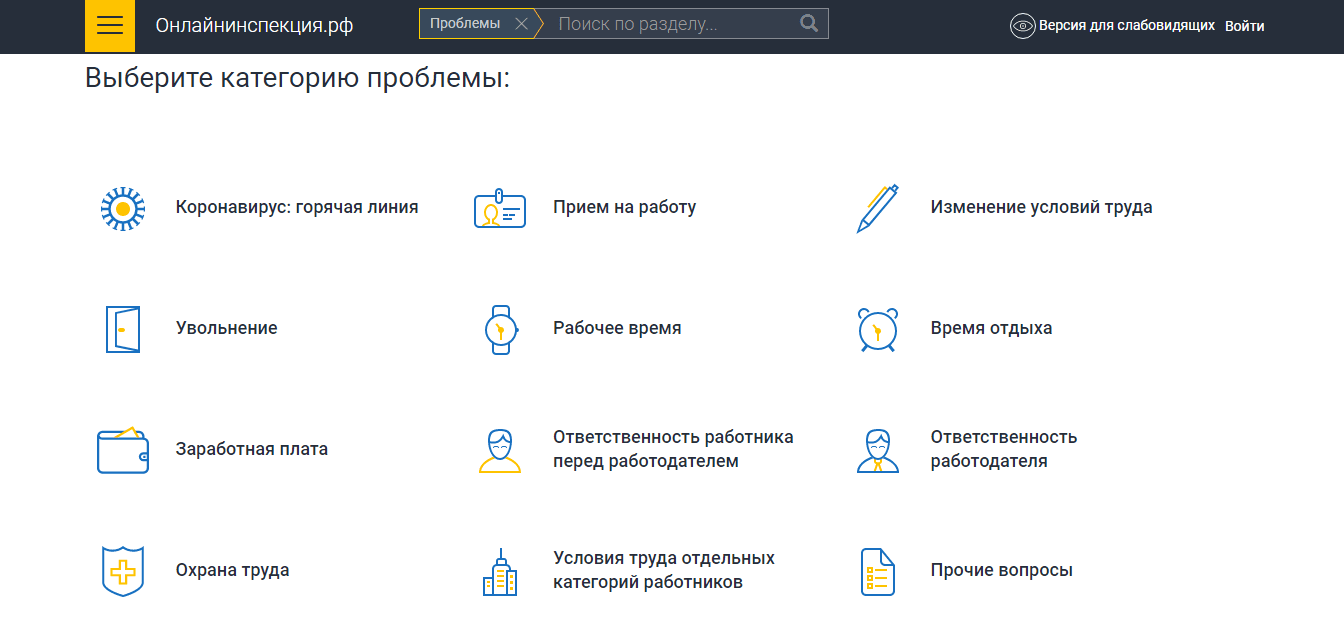
Task: Open the Заработная плата category label
Action: coord(252,450)
